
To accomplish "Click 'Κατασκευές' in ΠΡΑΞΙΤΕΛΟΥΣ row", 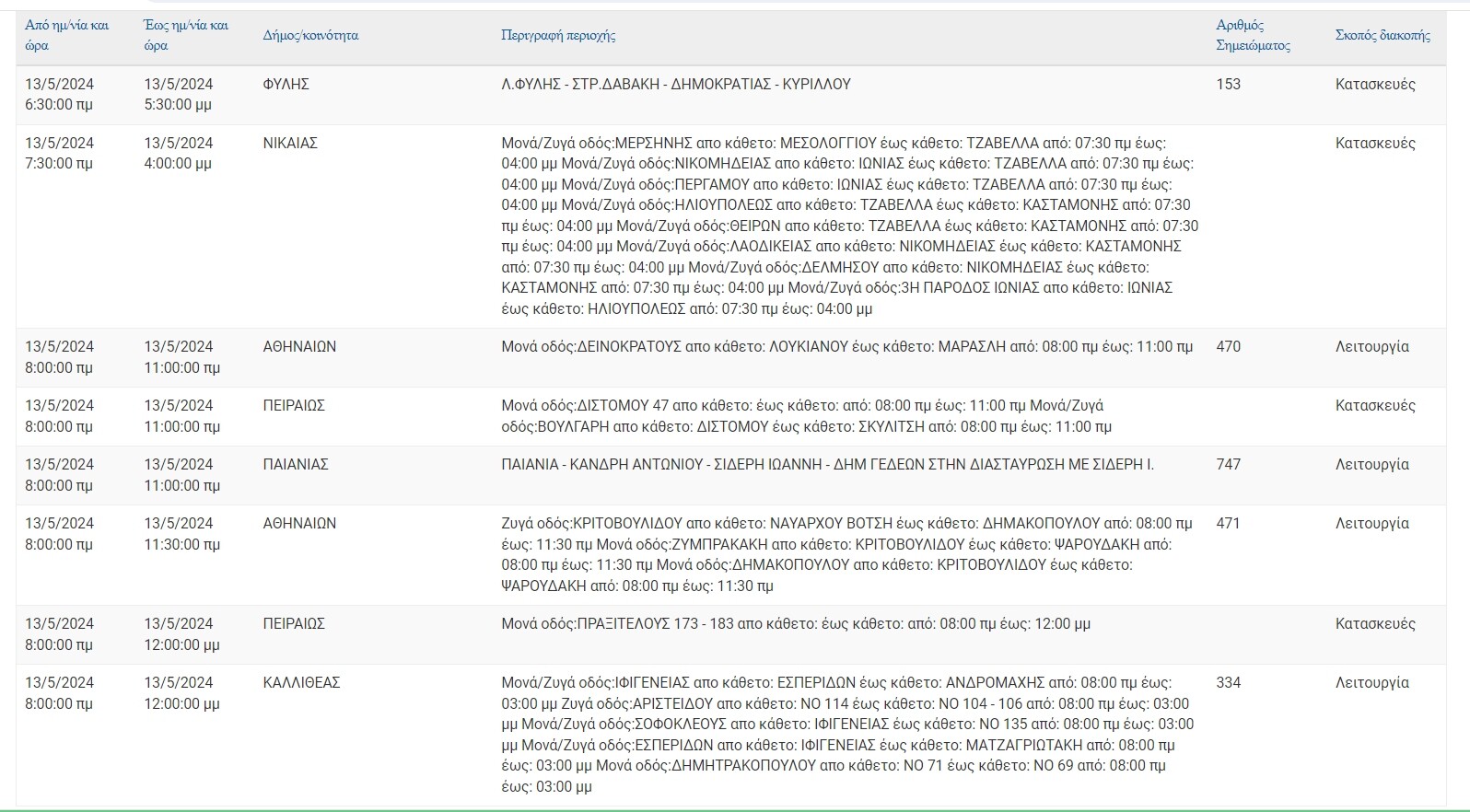I will tap(1375, 623).
